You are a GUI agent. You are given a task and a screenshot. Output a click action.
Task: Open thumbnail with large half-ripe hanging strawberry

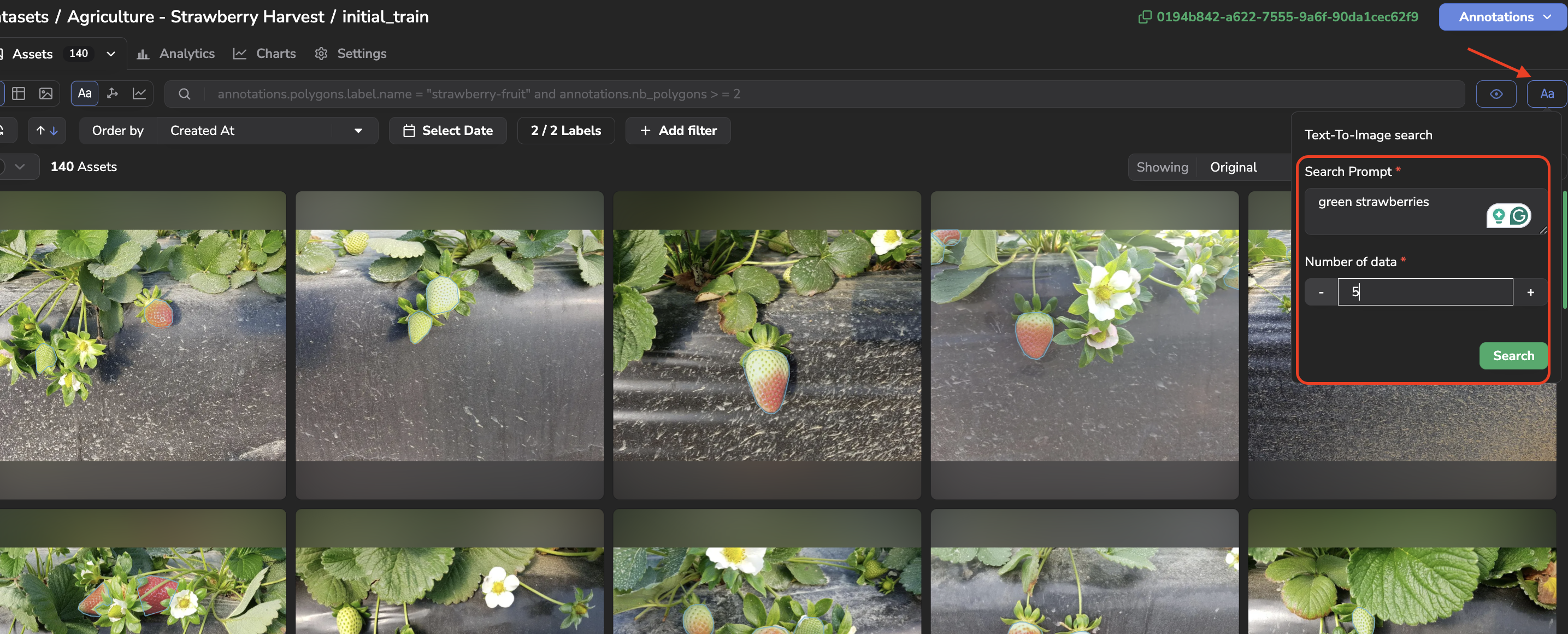(767, 345)
